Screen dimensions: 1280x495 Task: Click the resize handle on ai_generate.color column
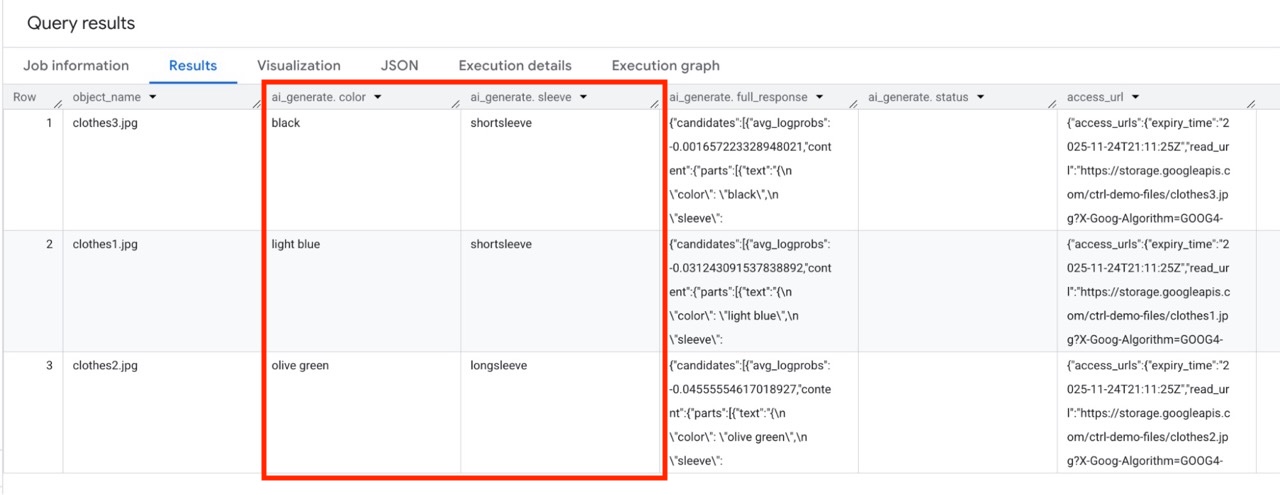coord(454,103)
